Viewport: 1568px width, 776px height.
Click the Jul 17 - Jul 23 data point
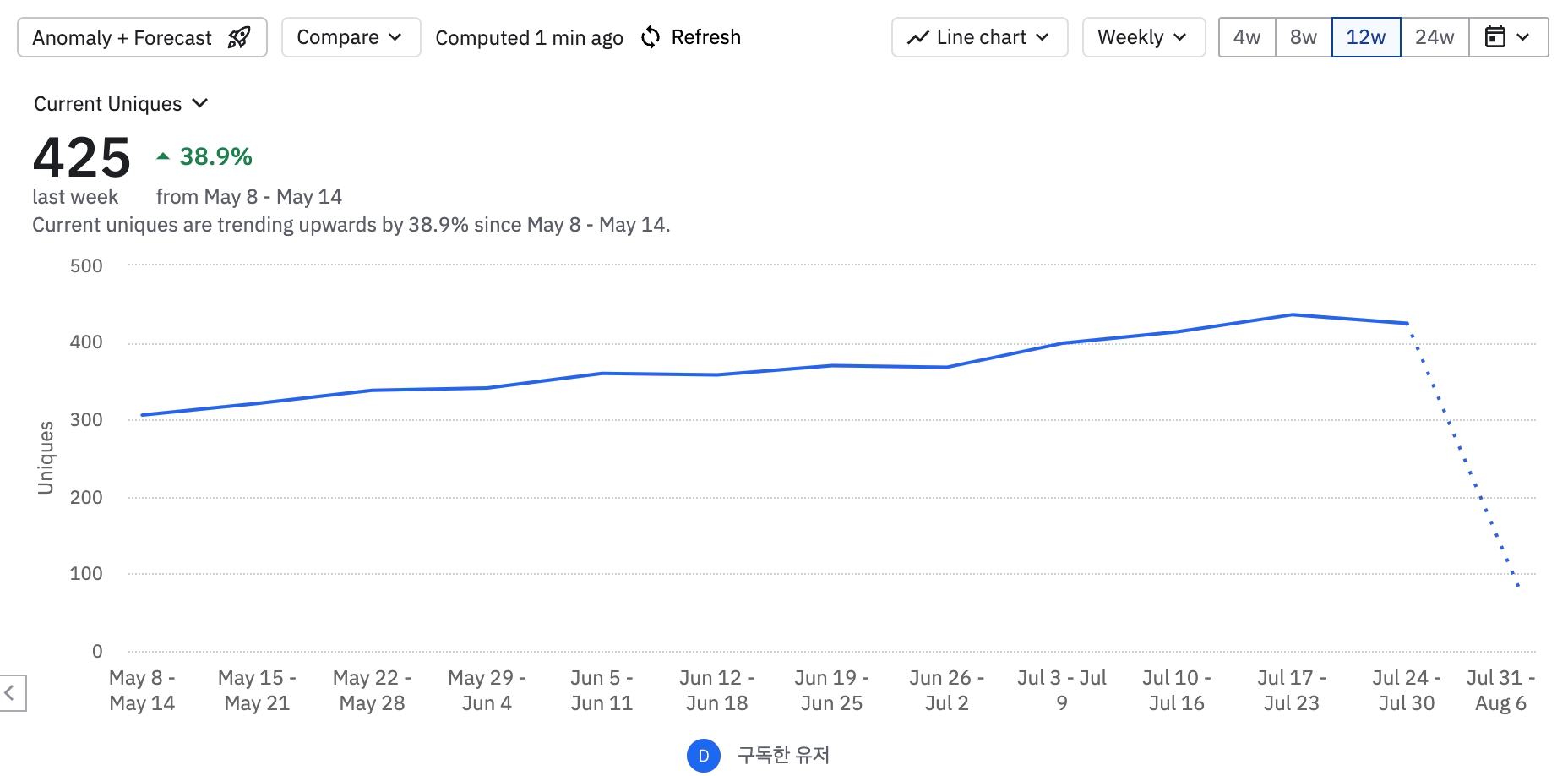[x=1292, y=315]
